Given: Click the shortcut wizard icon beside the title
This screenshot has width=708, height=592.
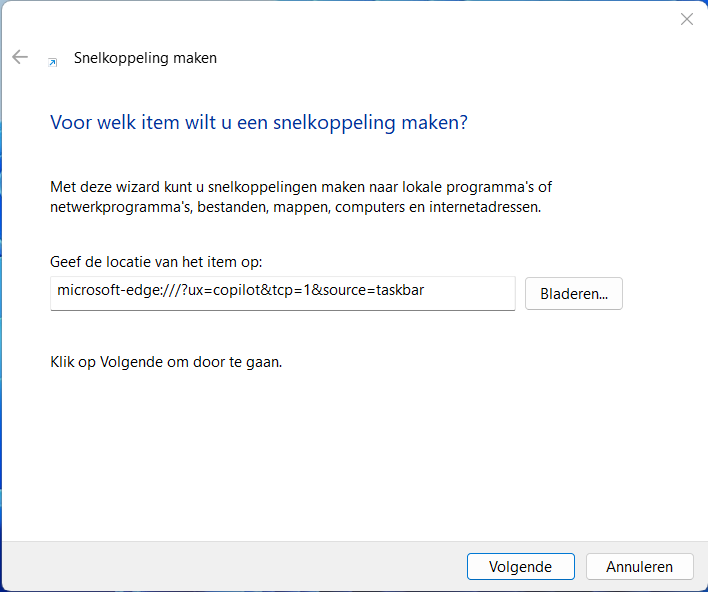Looking at the screenshot, I should 53,61.
